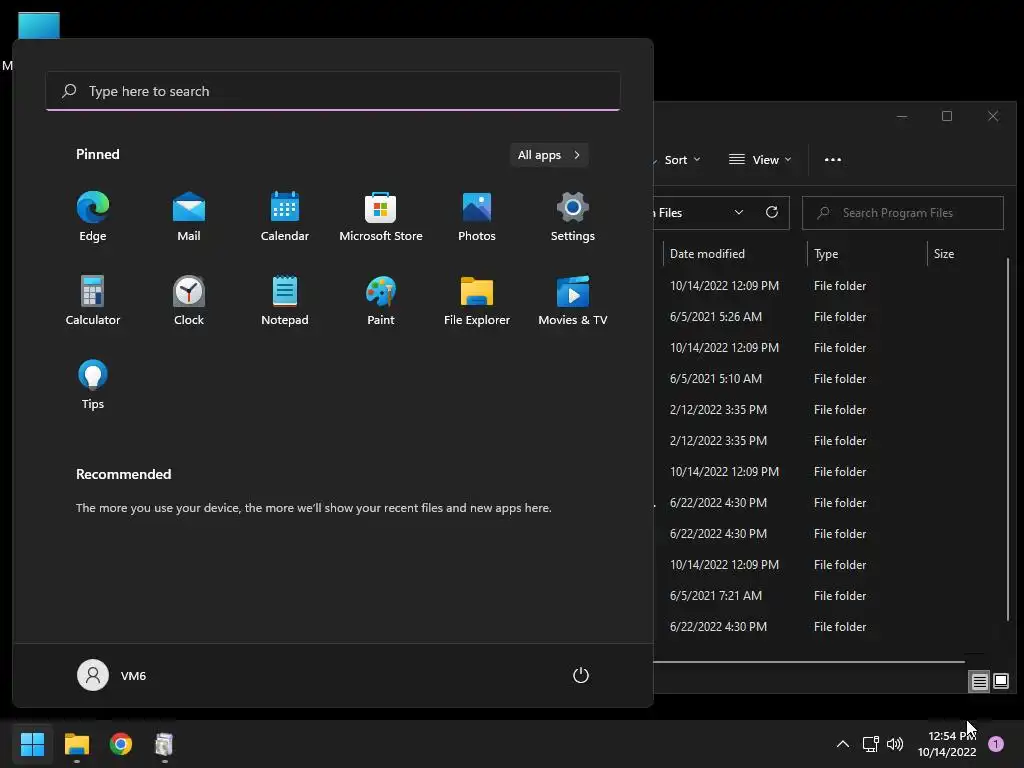Open the Clock app

click(x=189, y=301)
